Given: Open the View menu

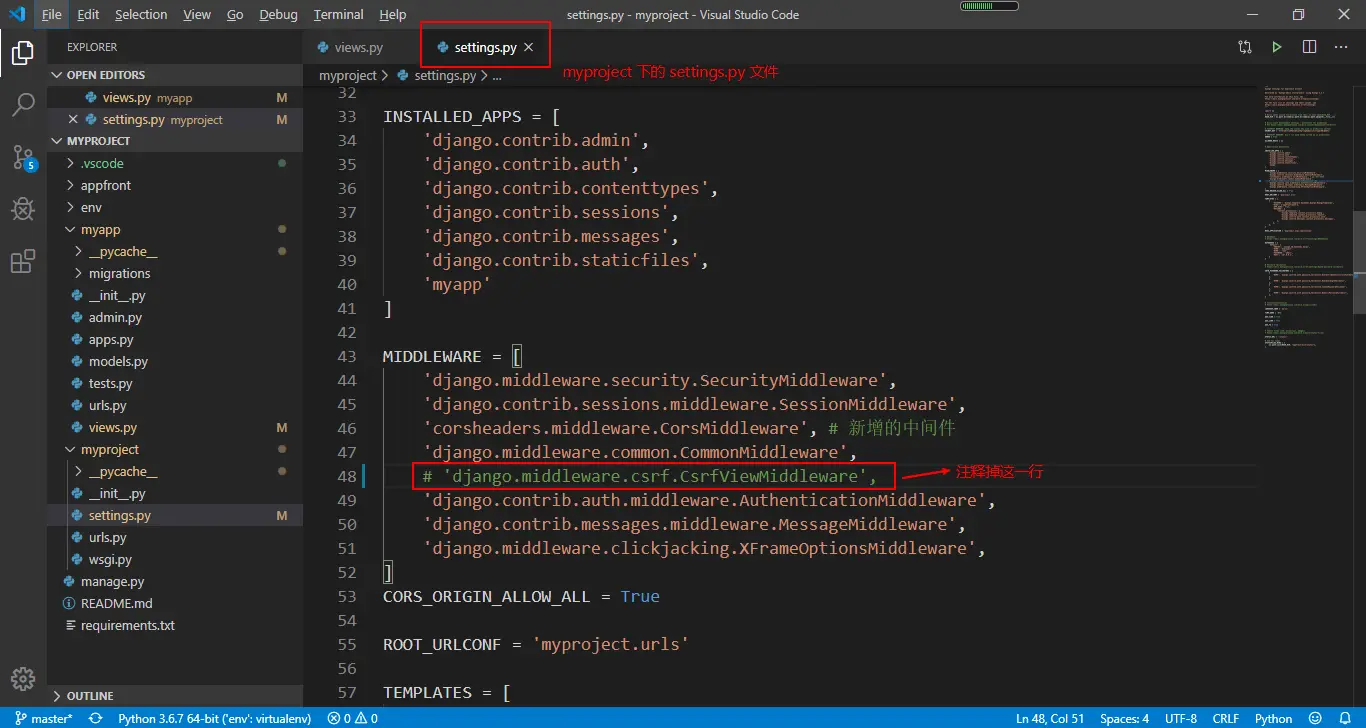Looking at the screenshot, I should click(197, 15).
